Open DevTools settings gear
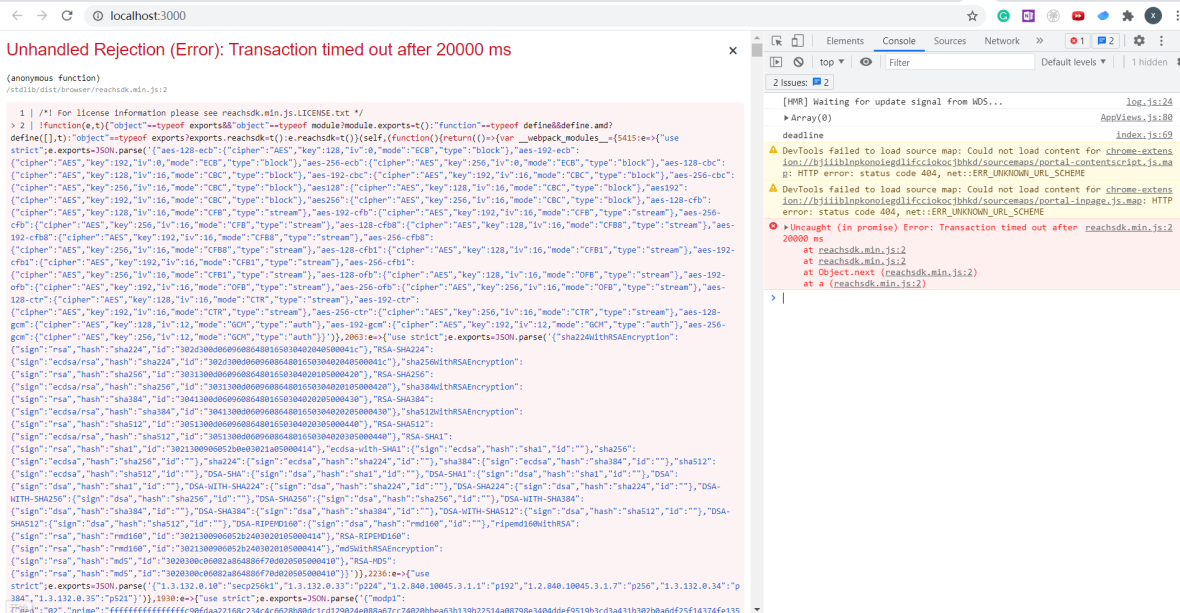The image size is (1180, 613). pos(1139,41)
